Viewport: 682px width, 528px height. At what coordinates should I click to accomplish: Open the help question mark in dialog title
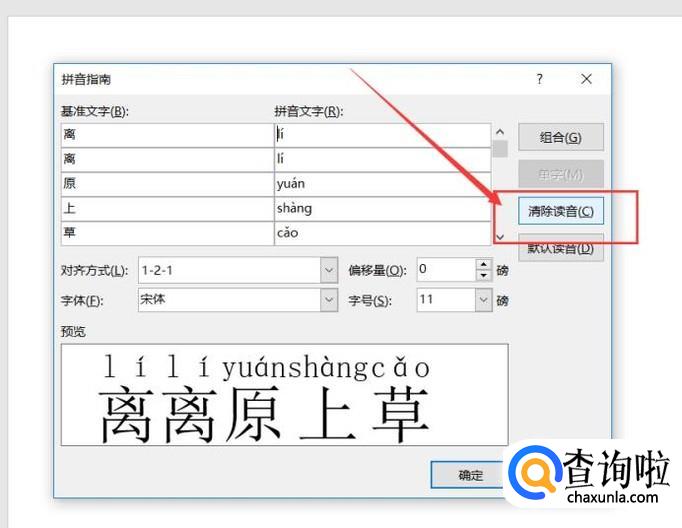pyautogui.click(x=539, y=79)
